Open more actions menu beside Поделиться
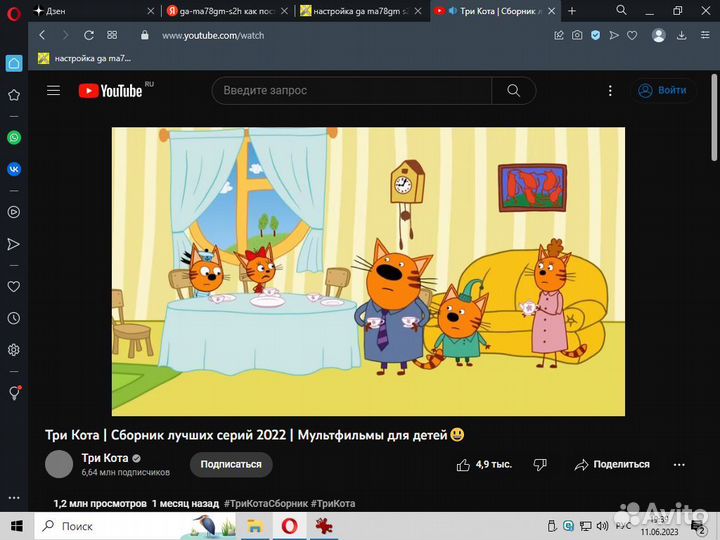720x540 pixels. [x=679, y=465]
